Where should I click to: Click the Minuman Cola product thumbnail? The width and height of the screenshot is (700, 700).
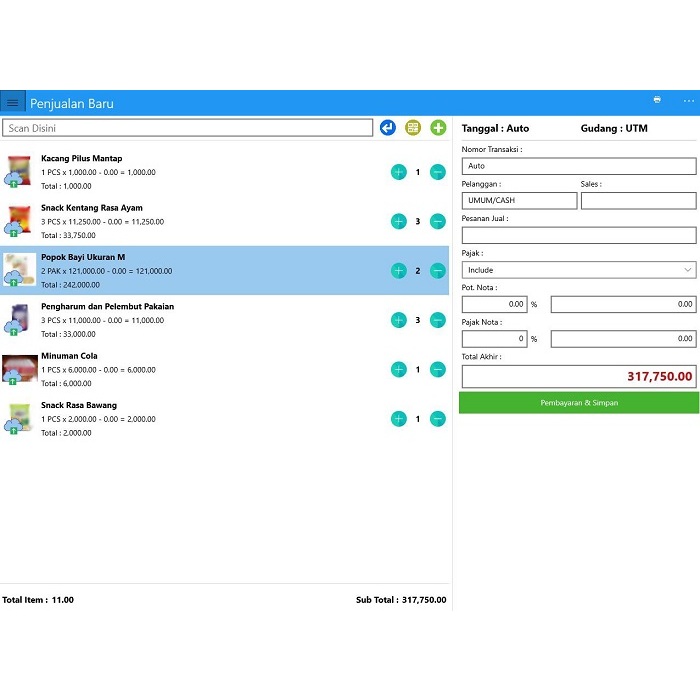coord(20,369)
